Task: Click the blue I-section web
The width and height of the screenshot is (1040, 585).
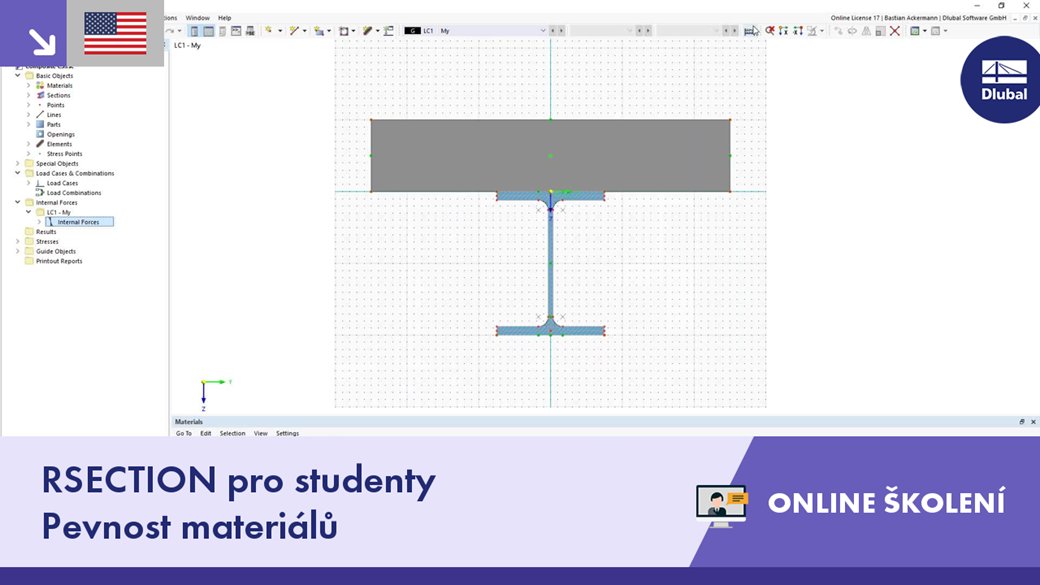Action: coord(551,265)
